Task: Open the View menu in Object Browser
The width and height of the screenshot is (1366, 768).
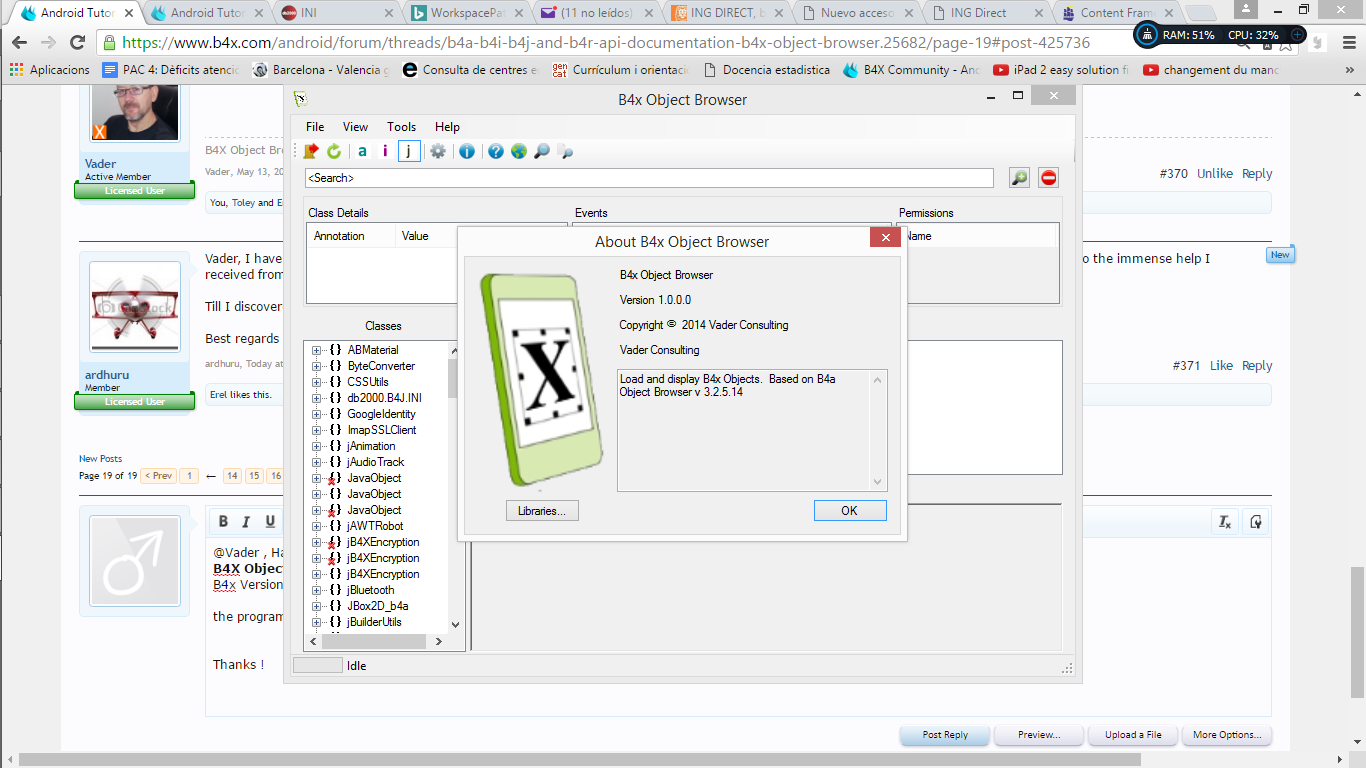Action: [x=355, y=127]
